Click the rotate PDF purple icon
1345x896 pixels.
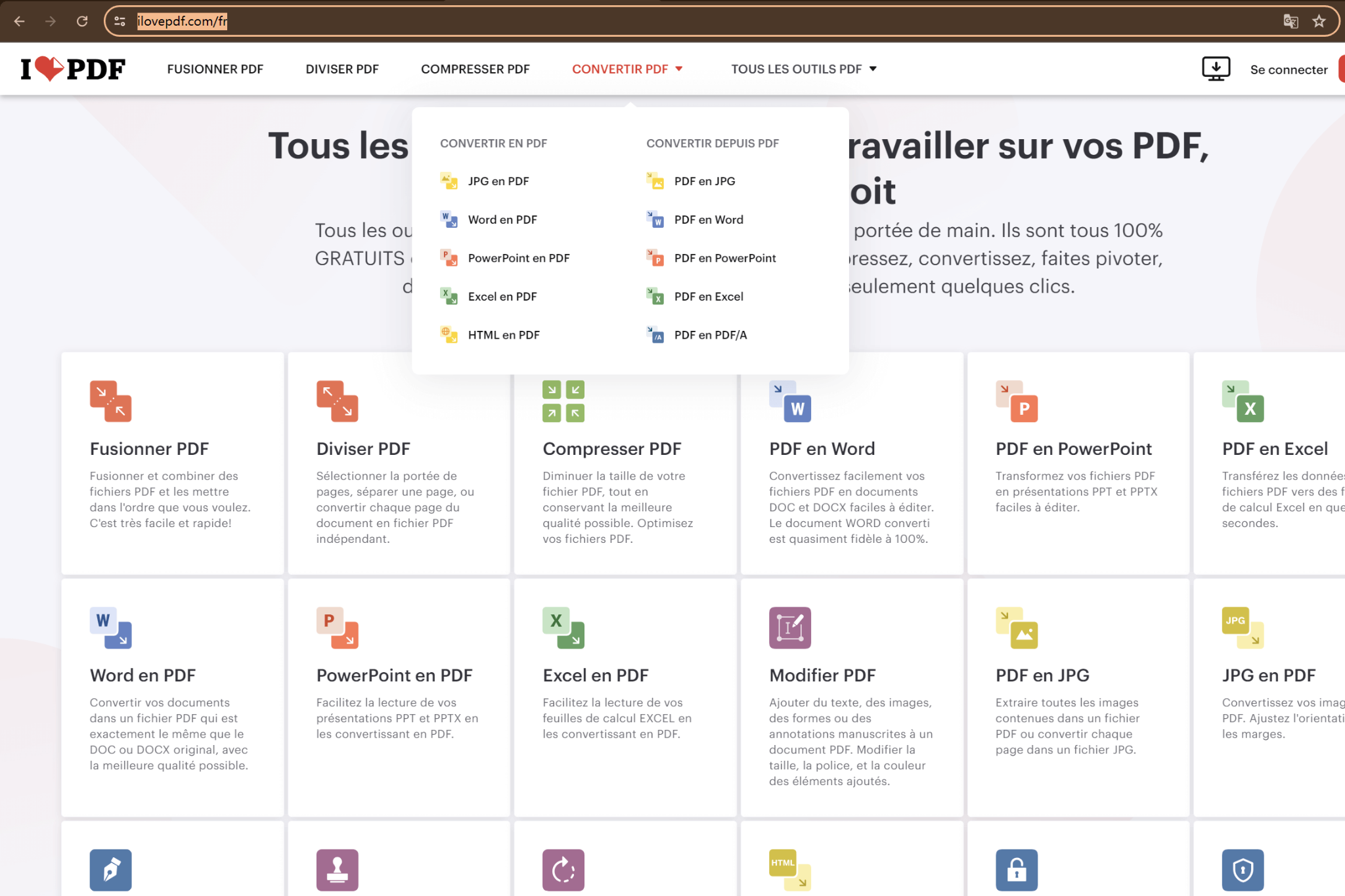point(563,870)
